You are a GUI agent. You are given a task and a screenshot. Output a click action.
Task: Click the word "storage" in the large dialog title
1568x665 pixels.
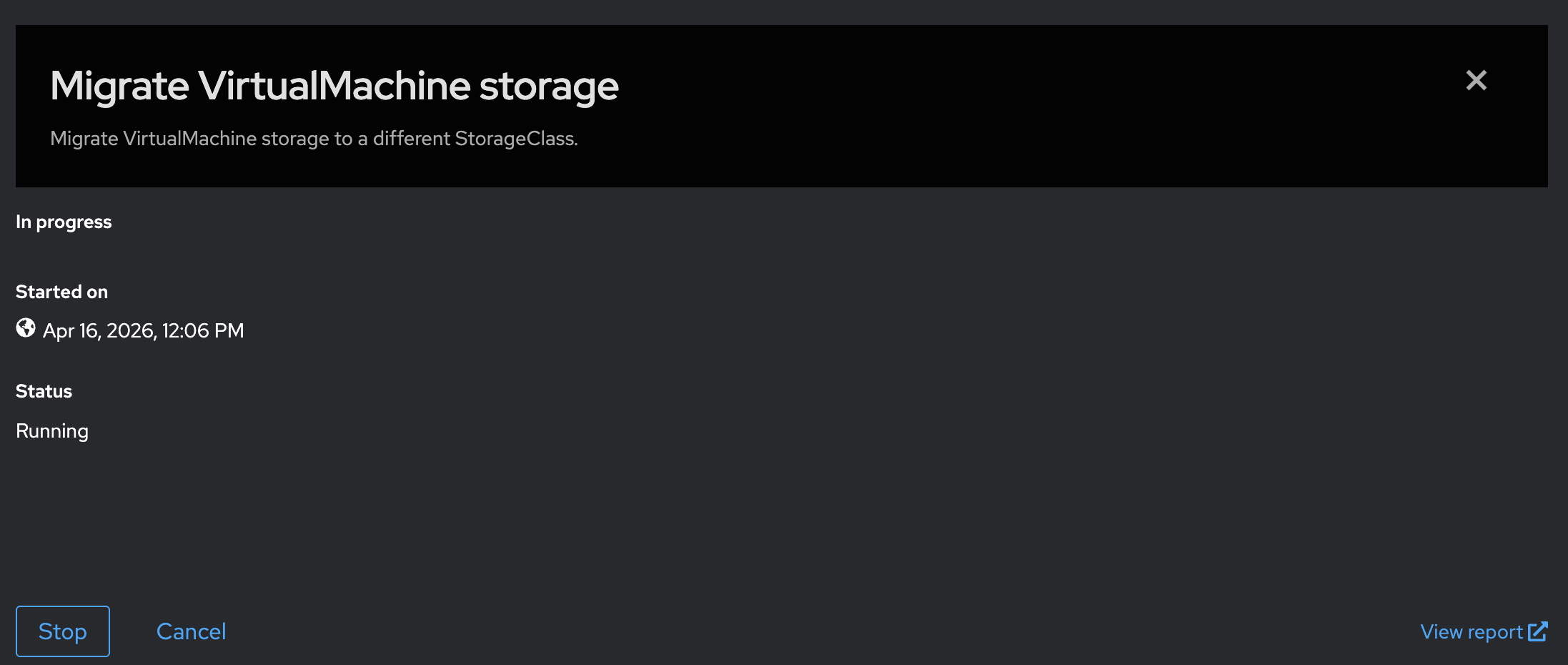548,88
